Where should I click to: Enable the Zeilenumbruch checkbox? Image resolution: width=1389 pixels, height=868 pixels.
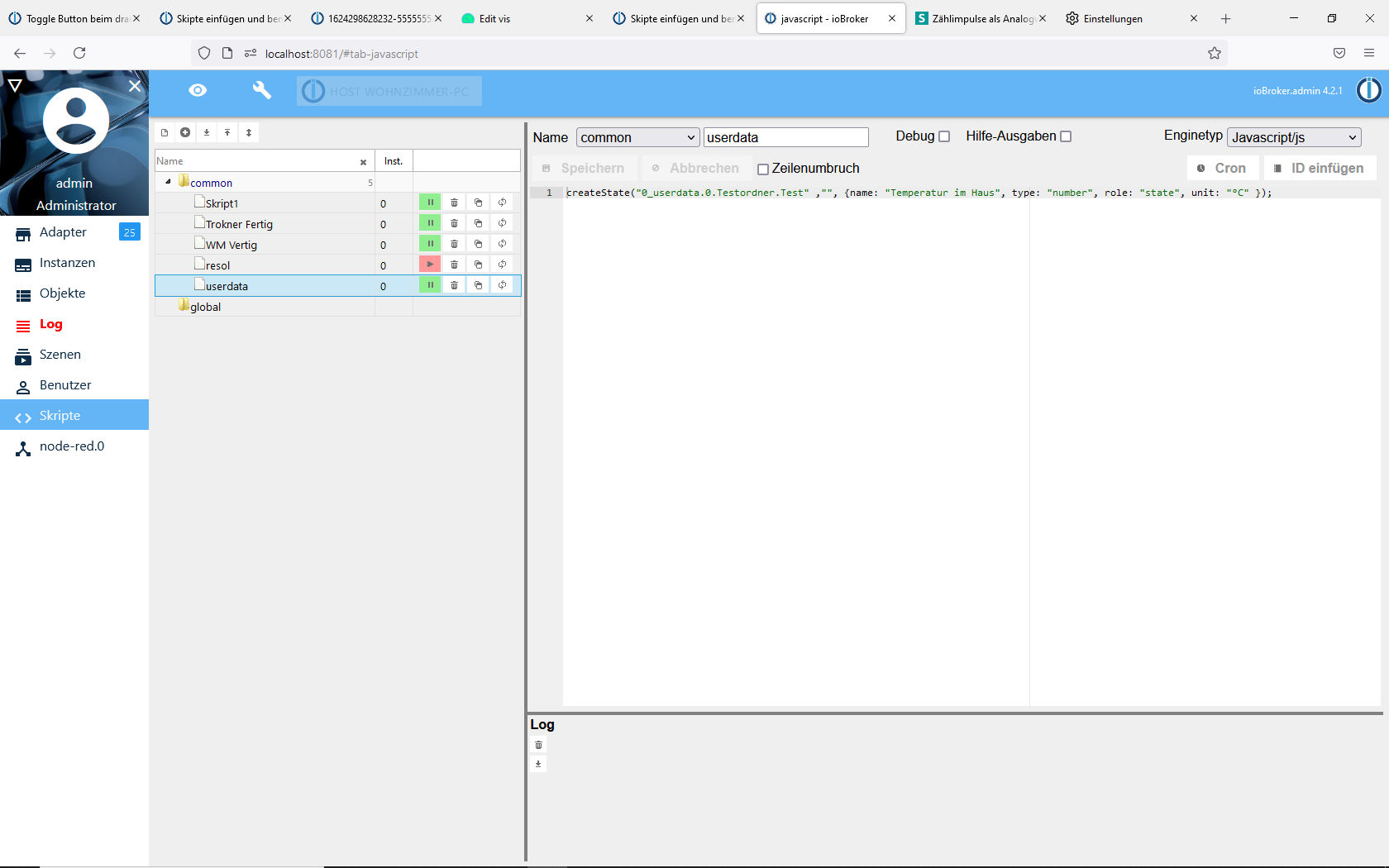763,169
